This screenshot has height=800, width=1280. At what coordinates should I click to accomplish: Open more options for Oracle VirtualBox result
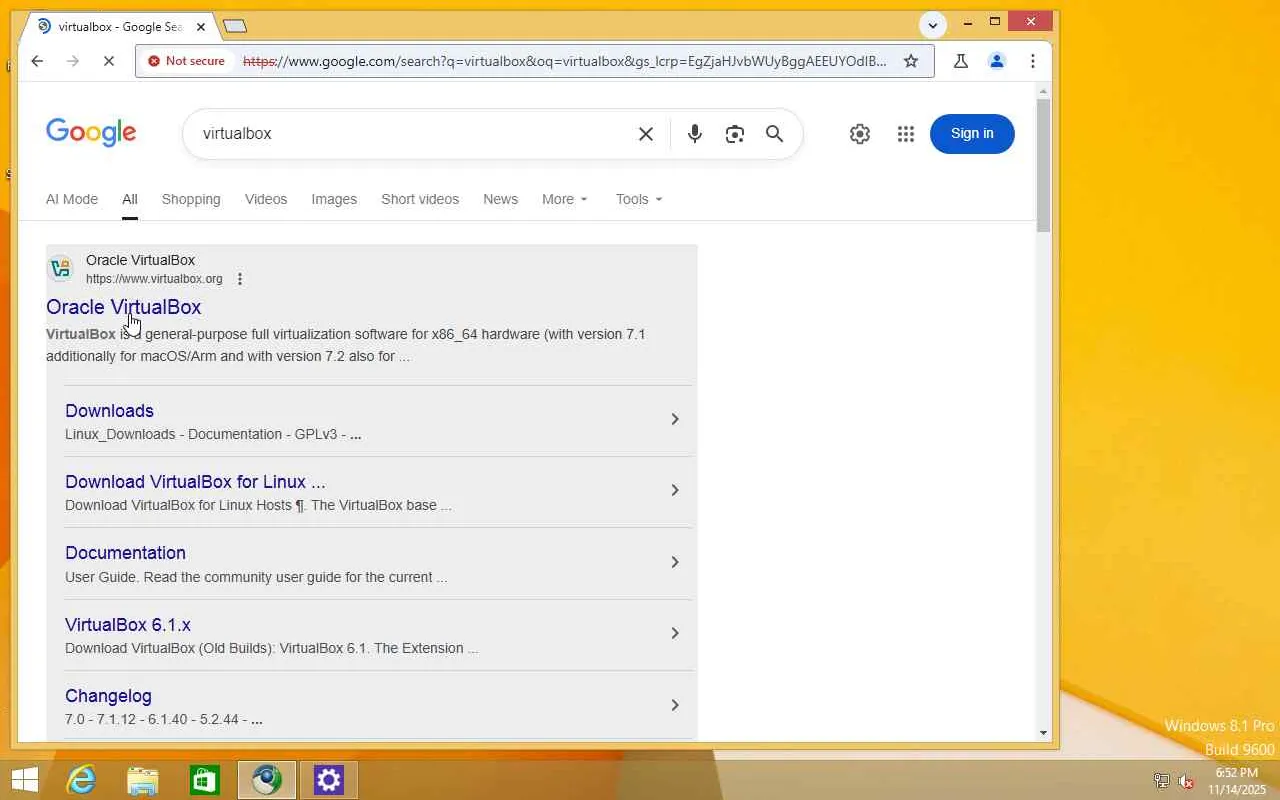click(x=240, y=279)
